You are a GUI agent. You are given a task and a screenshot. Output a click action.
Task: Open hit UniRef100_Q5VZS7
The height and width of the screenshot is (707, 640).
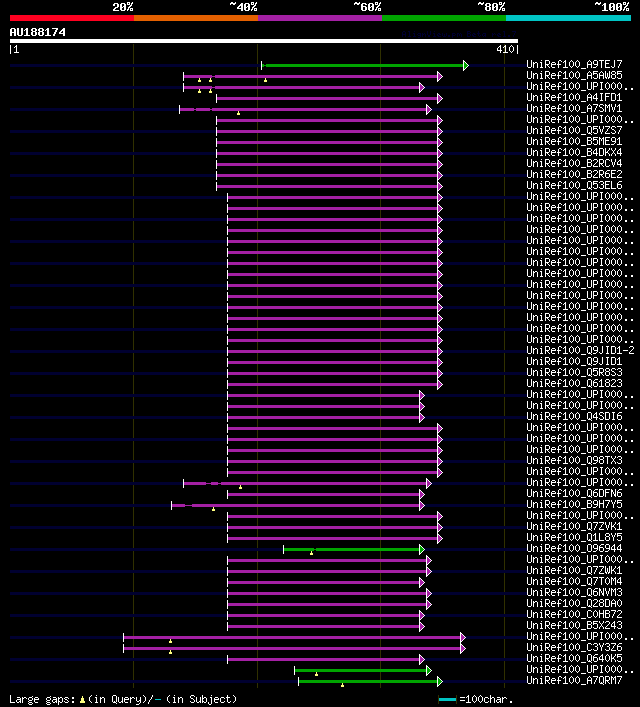coord(574,130)
